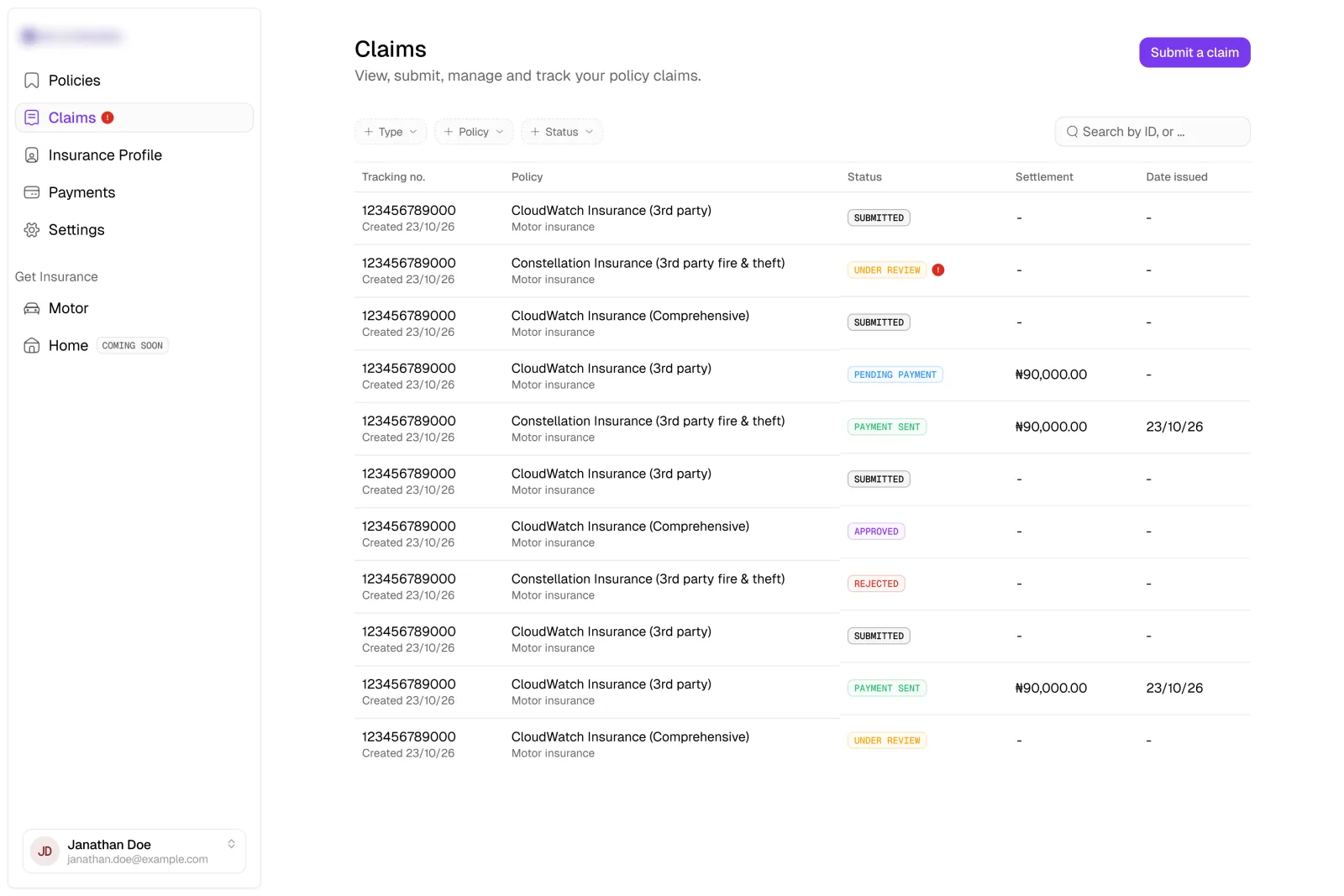Open the Payments section
1344x896 pixels.
(x=134, y=192)
